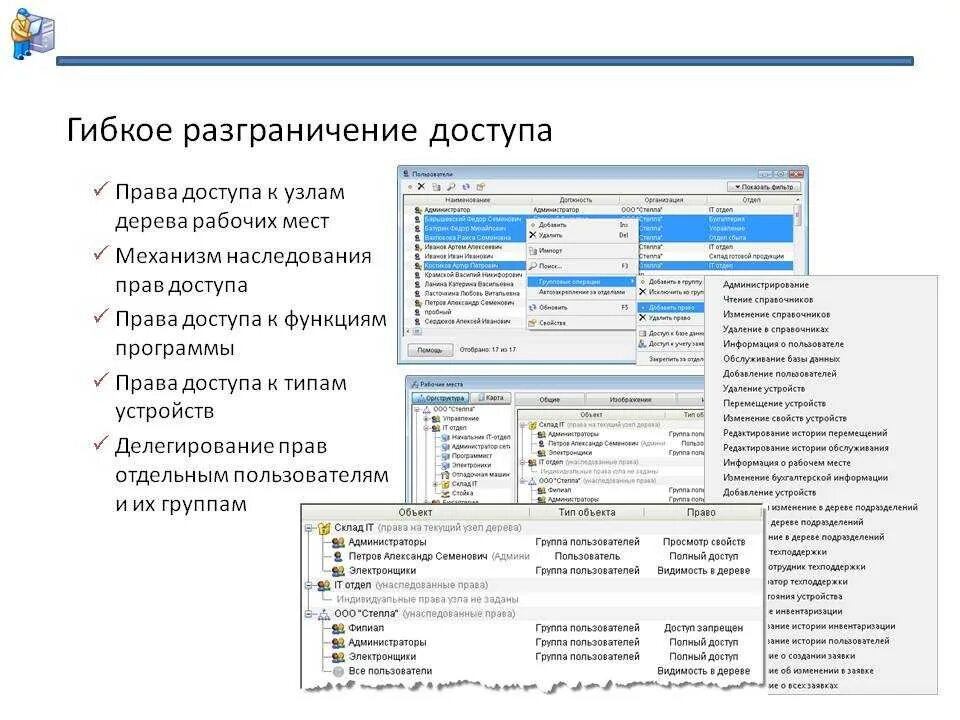Select Программист in the org tree
The width and height of the screenshot is (960, 720).
471,456
